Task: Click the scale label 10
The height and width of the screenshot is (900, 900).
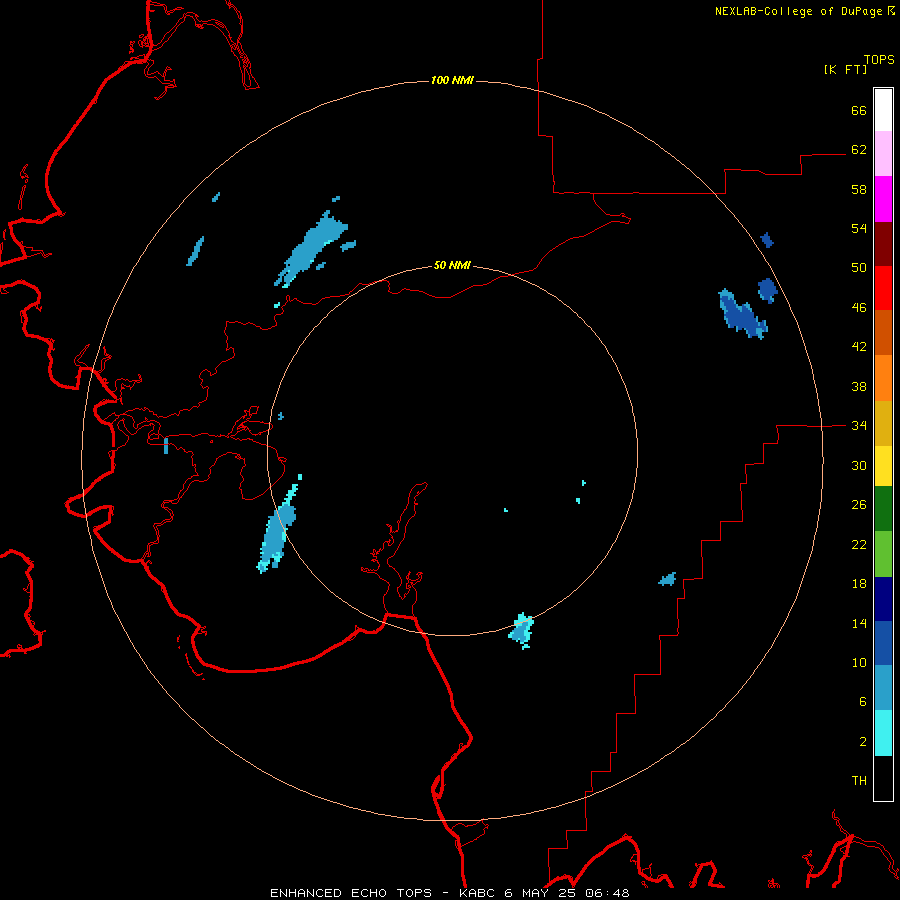Action: click(859, 662)
